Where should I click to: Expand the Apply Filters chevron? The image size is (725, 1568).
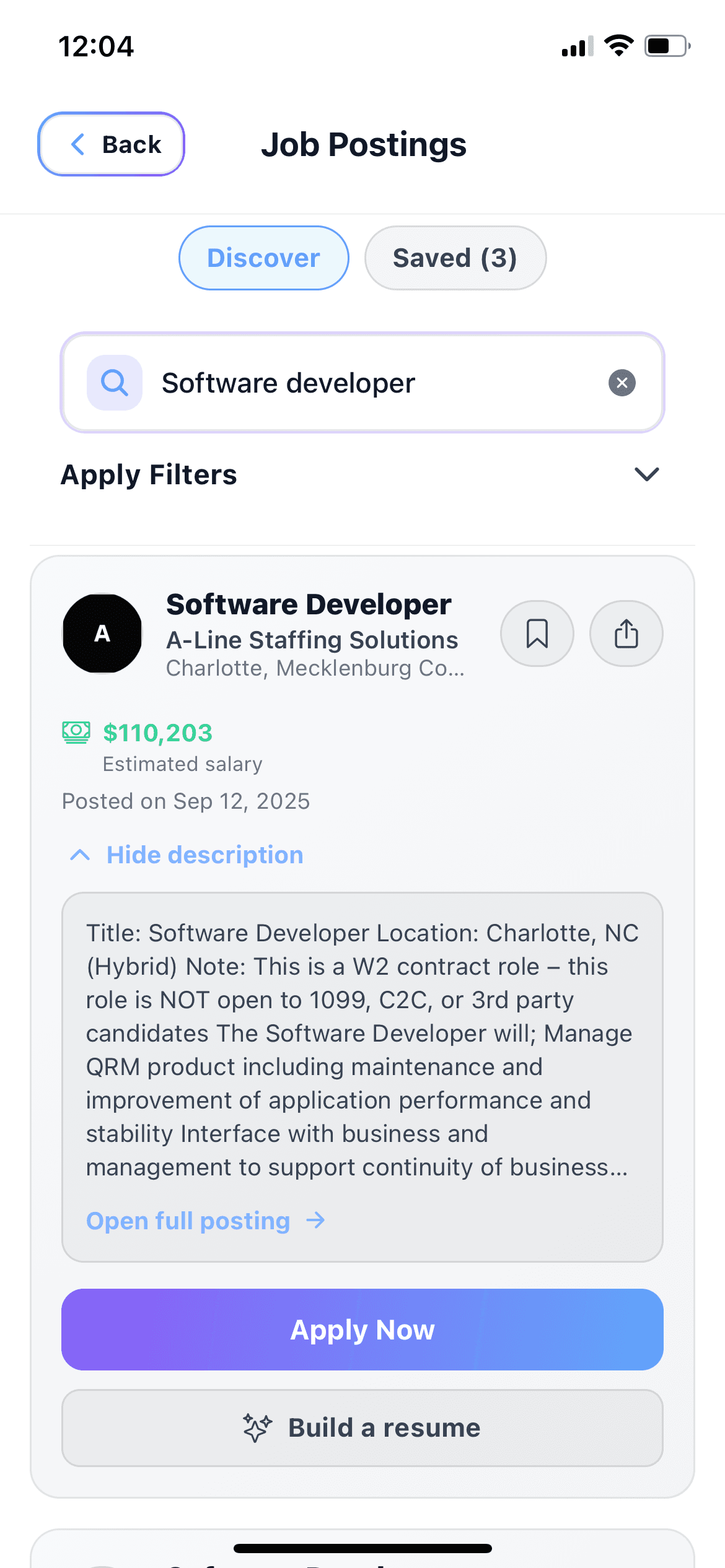point(646,474)
